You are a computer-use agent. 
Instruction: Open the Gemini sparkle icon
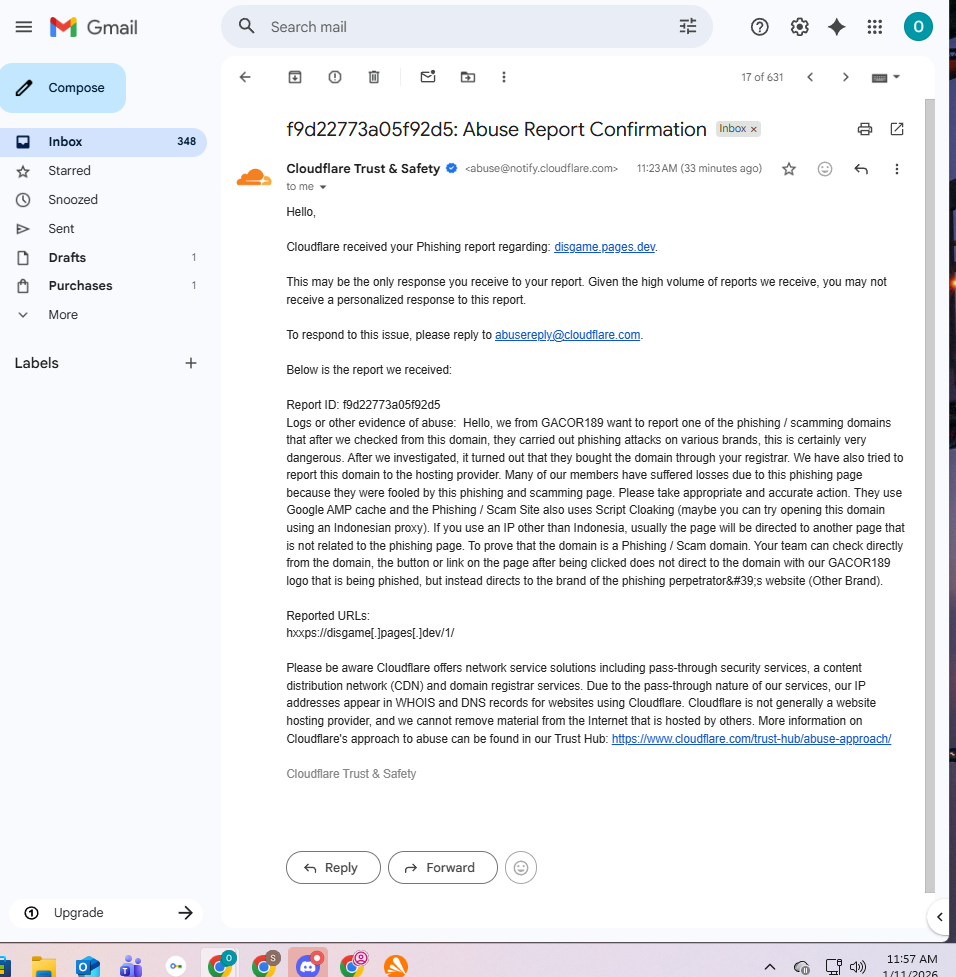click(x=836, y=27)
